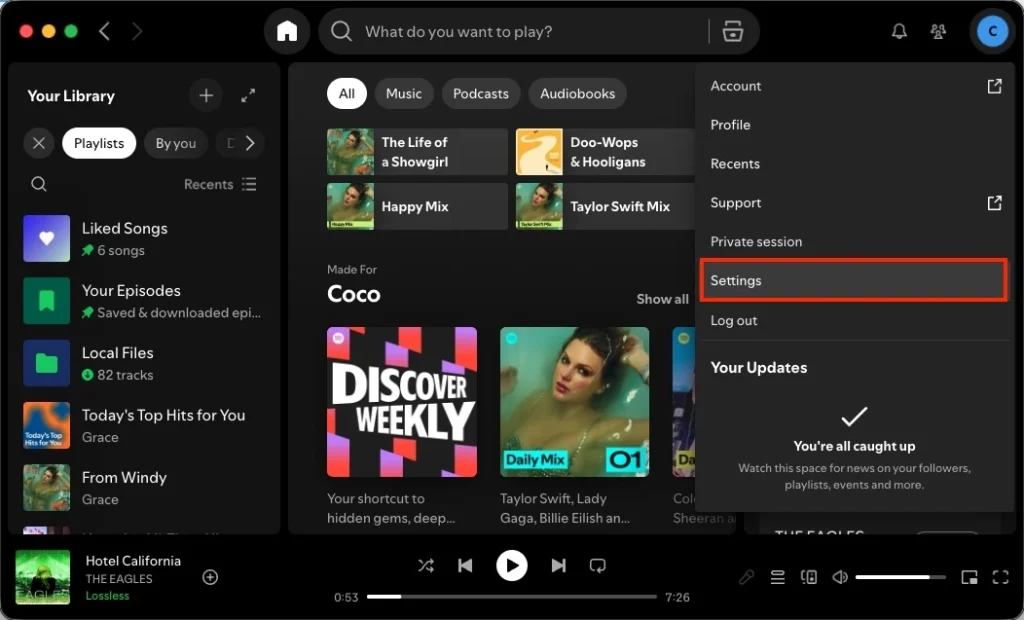1024x620 pixels.
Task: Check notifications with the bell icon
Action: (898, 31)
